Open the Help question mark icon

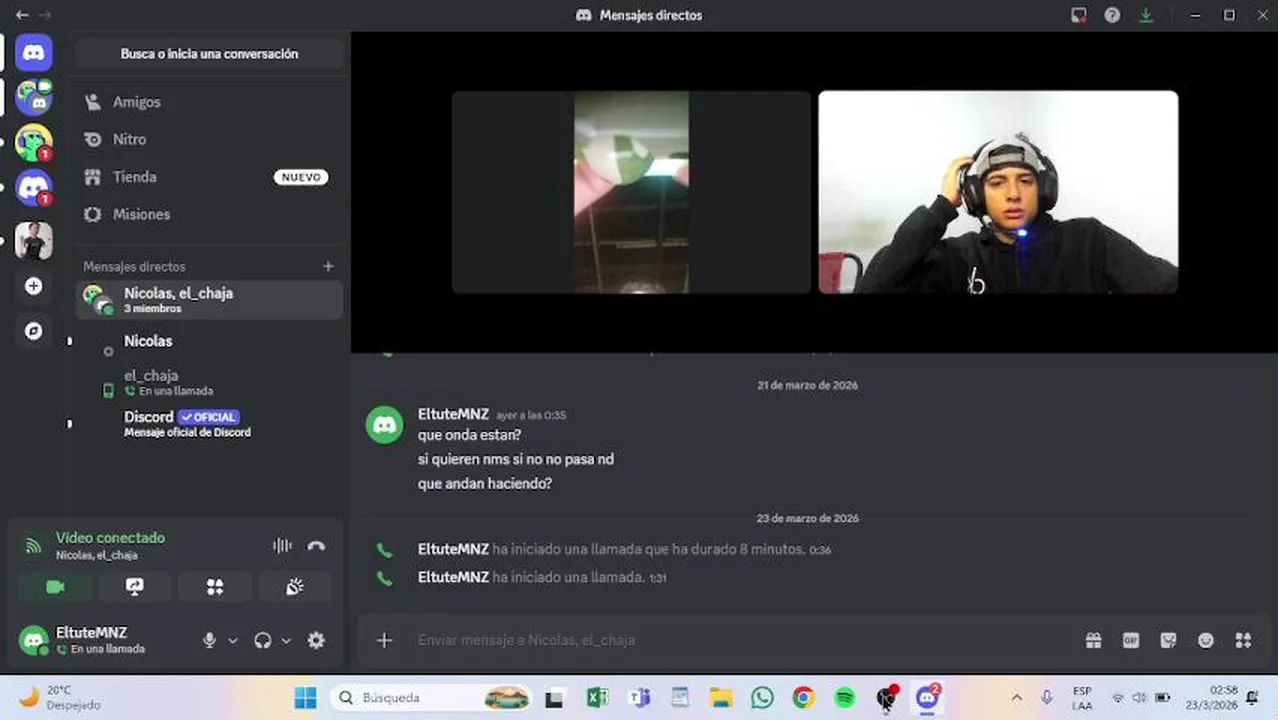tap(1112, 15)
